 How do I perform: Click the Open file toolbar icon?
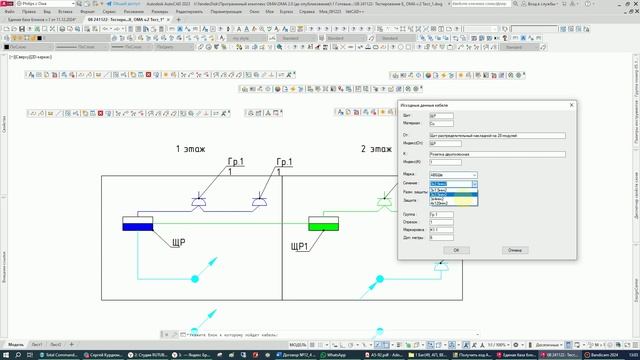click(x=14, y=29)
